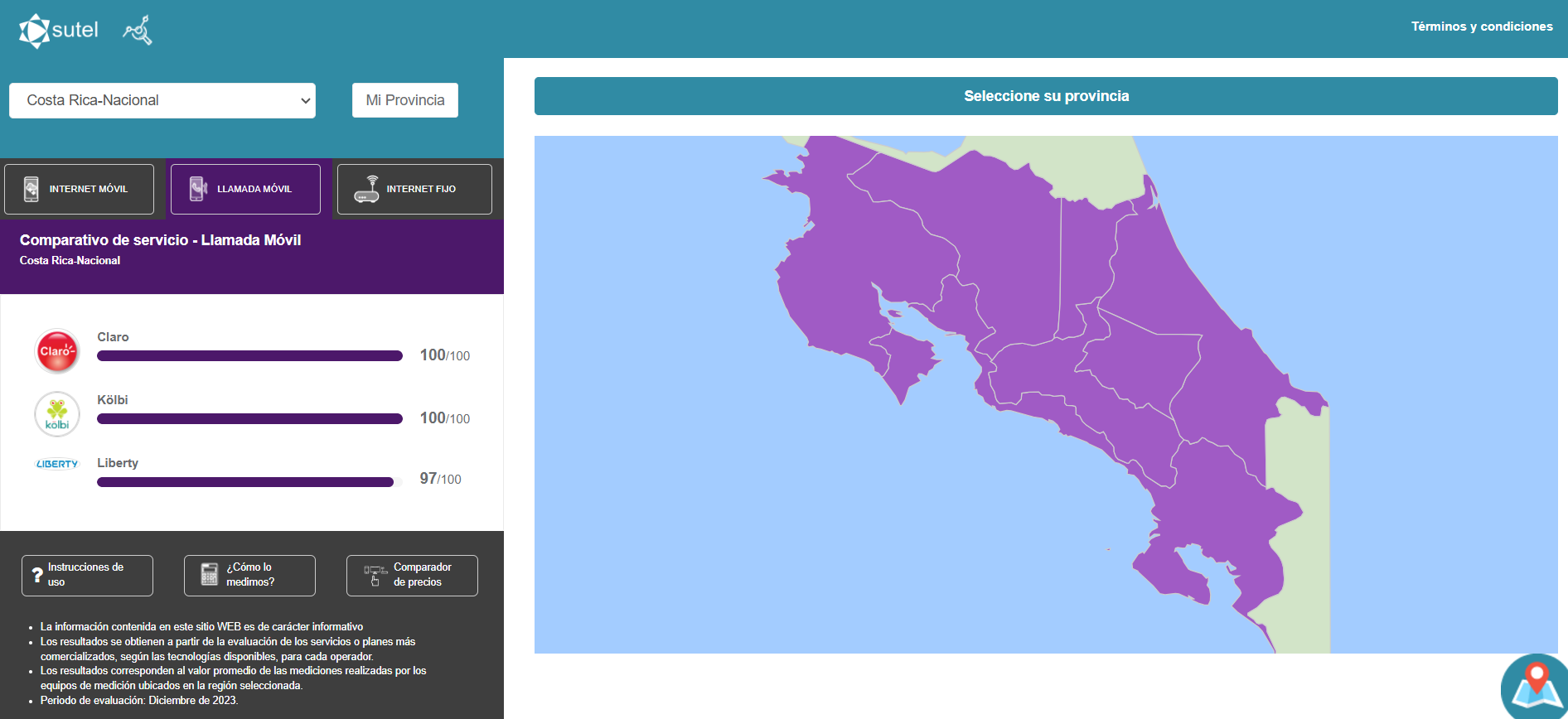Click the satellite icon beside Sutel logo
The height and width of the screenshot is (719, 1568).
(x=138, y=31)
